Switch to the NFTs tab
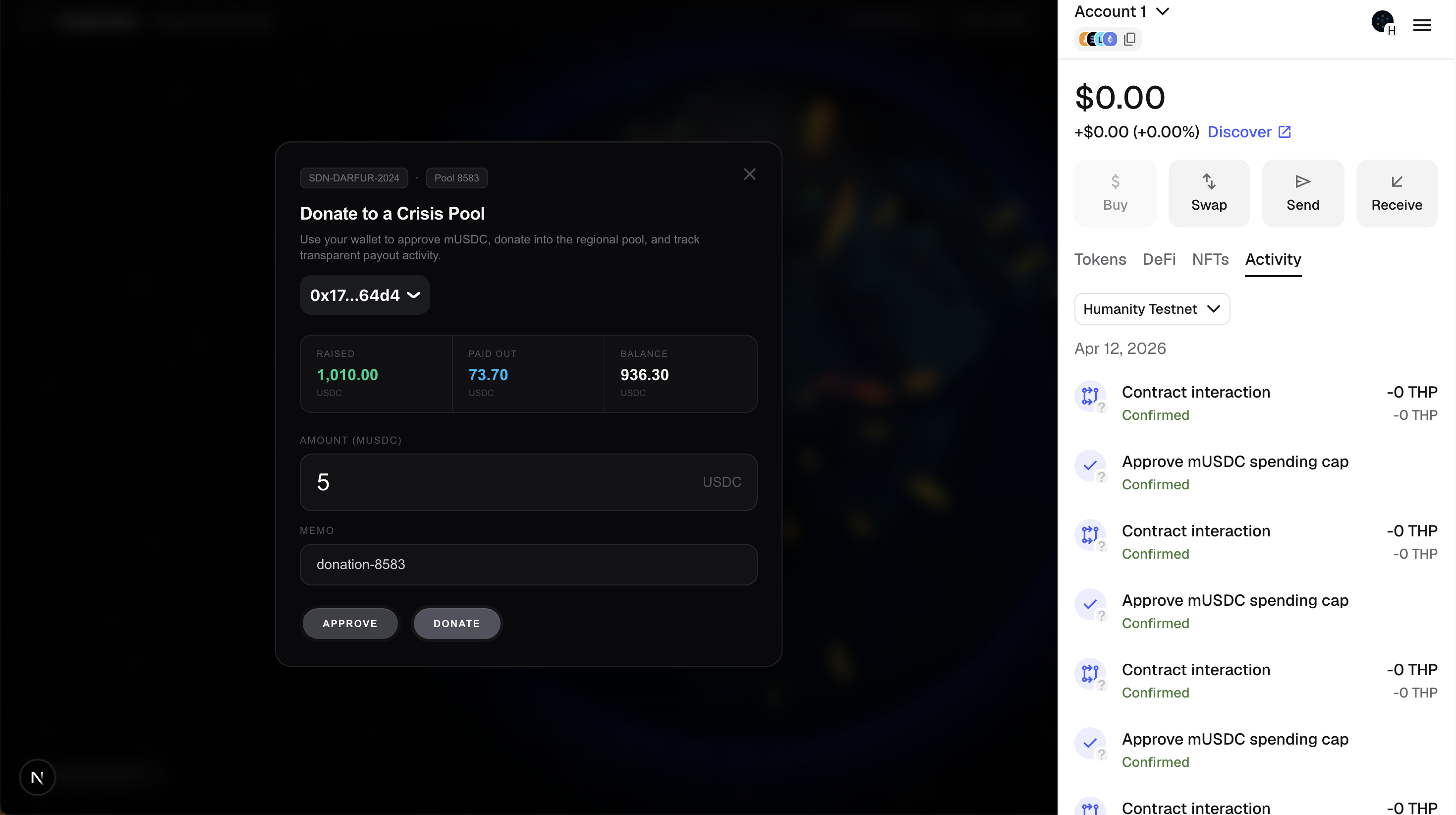 pos(1210,259)
